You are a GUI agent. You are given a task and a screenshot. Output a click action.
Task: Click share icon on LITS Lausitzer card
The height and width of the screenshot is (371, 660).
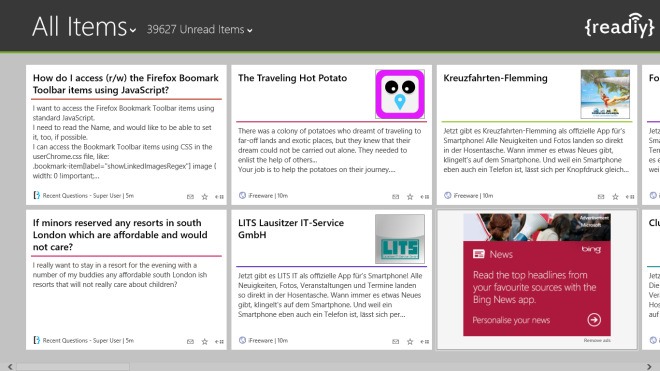425,342
